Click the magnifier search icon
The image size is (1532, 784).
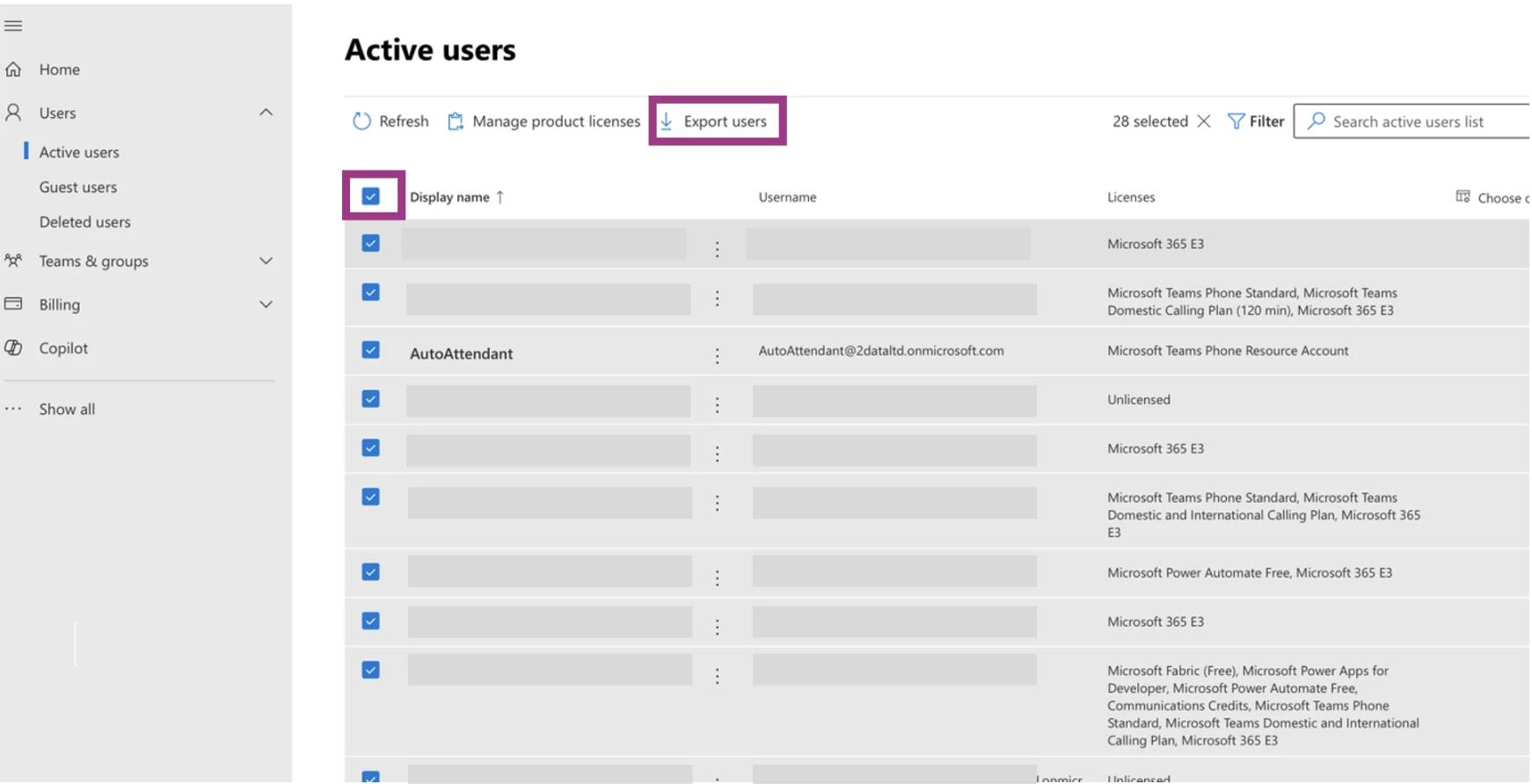pos(1316,121)
